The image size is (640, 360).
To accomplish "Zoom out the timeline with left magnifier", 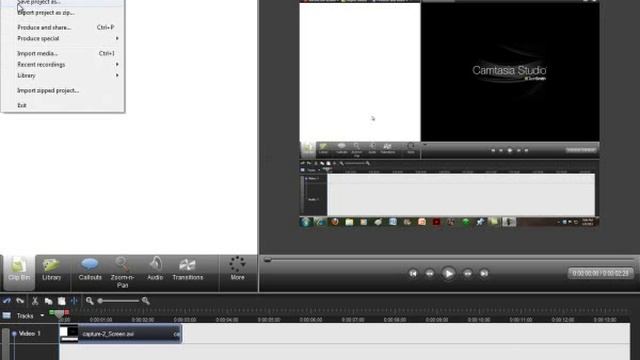I will [89, 301].
